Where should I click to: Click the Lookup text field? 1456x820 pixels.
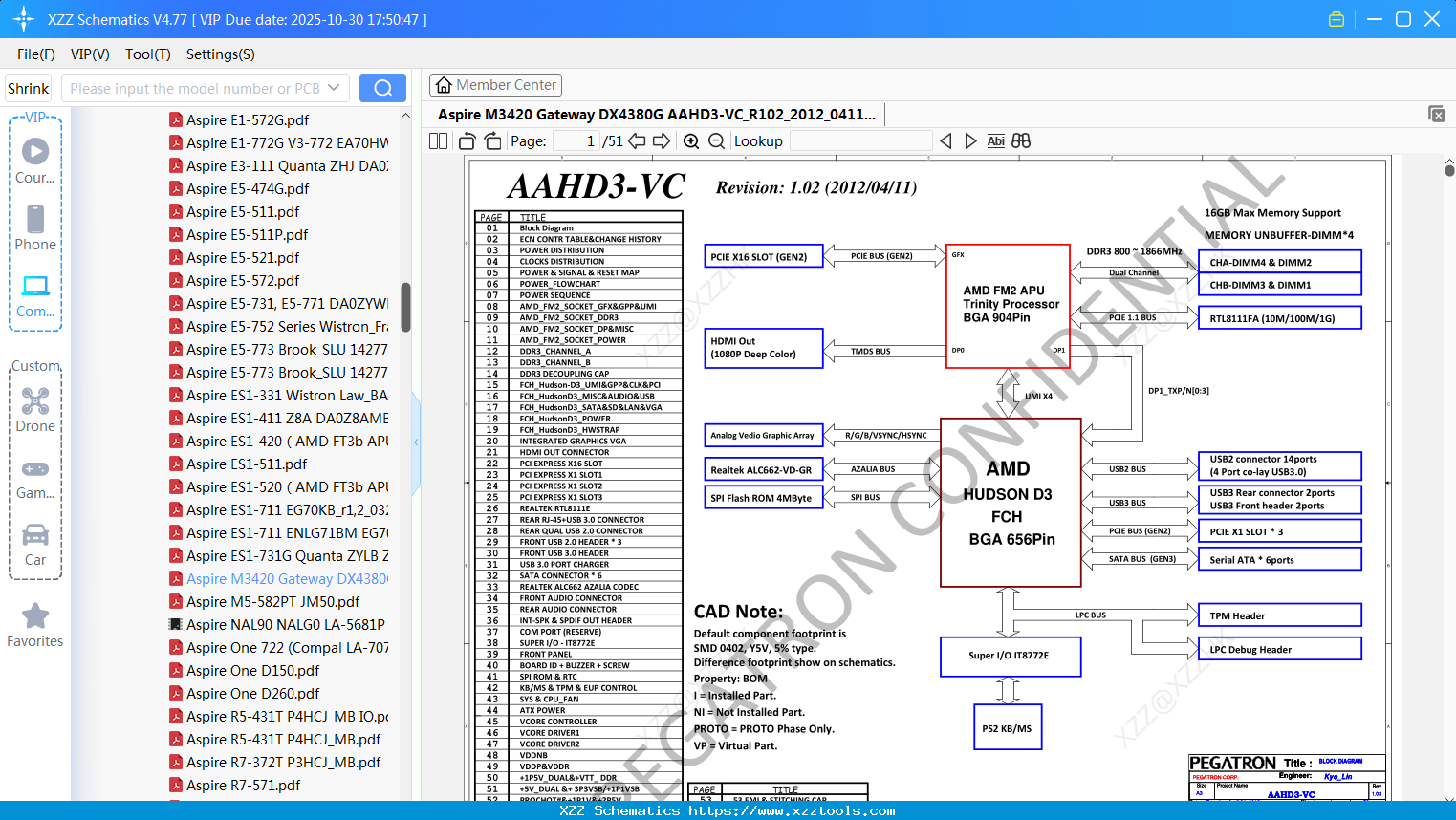click(860, 141)
